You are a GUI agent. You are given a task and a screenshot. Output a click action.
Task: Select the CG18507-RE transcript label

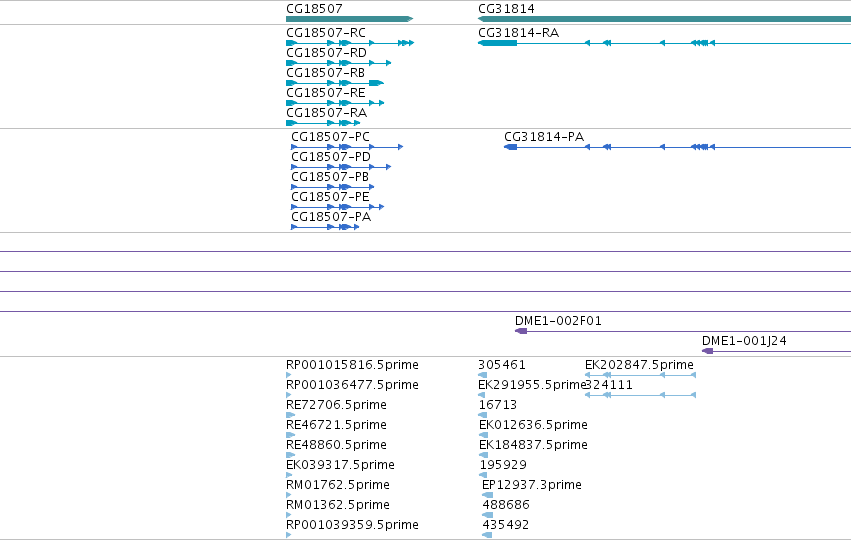326,93
